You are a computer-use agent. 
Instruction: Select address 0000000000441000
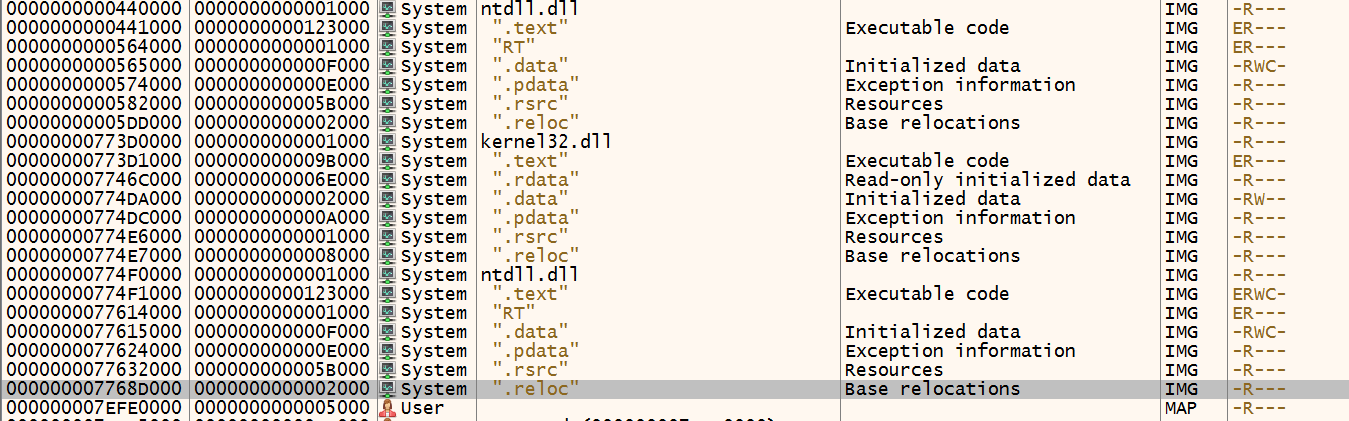point(94,28)
